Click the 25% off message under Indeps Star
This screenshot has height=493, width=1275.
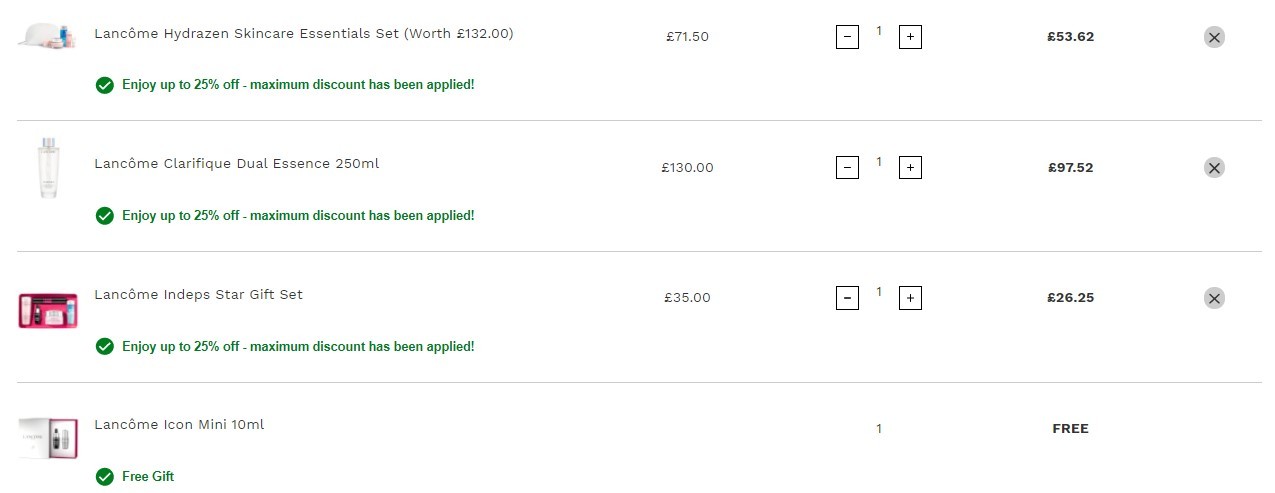click(x=298, y=346)
